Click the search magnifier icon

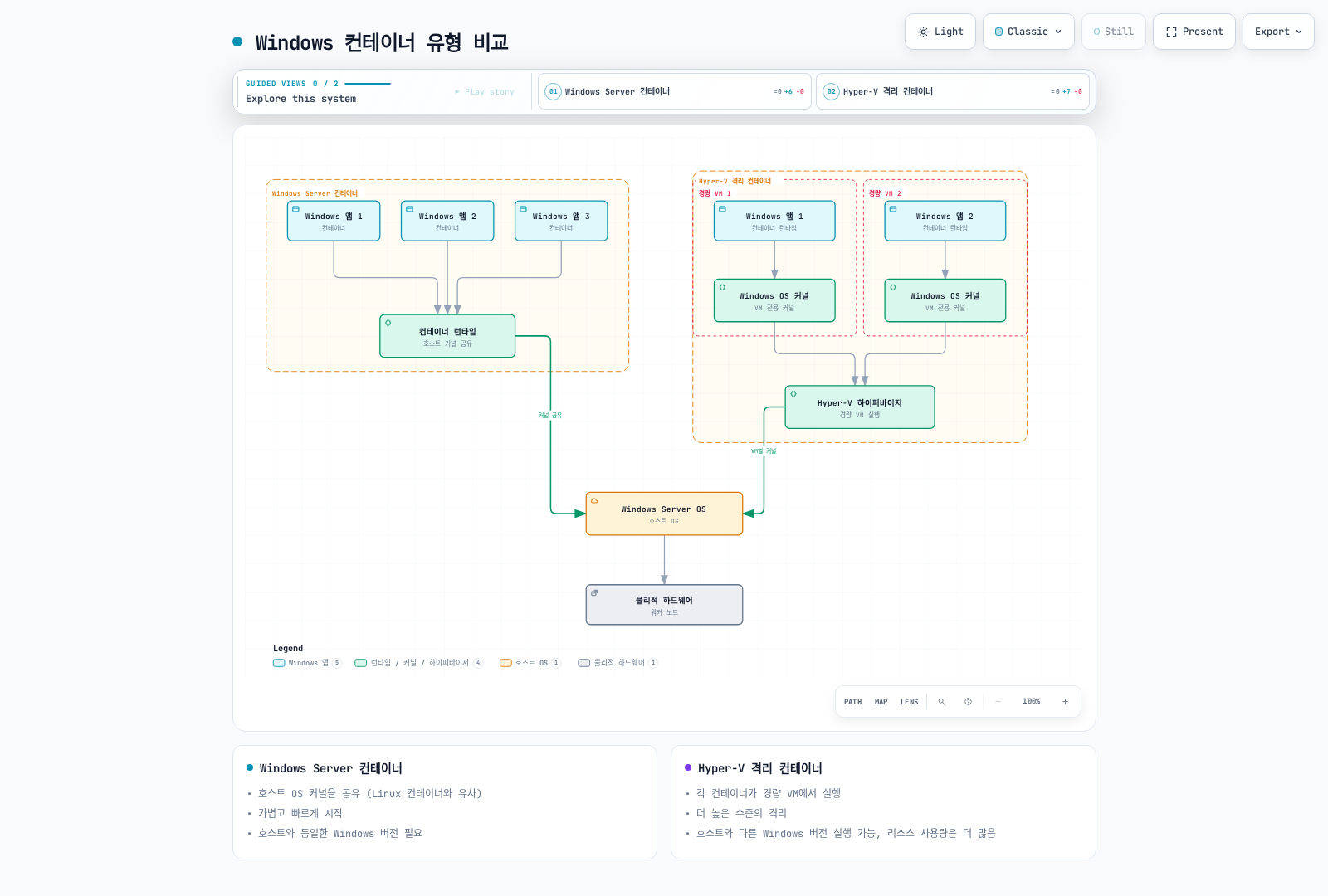click(x=941, y=702)
